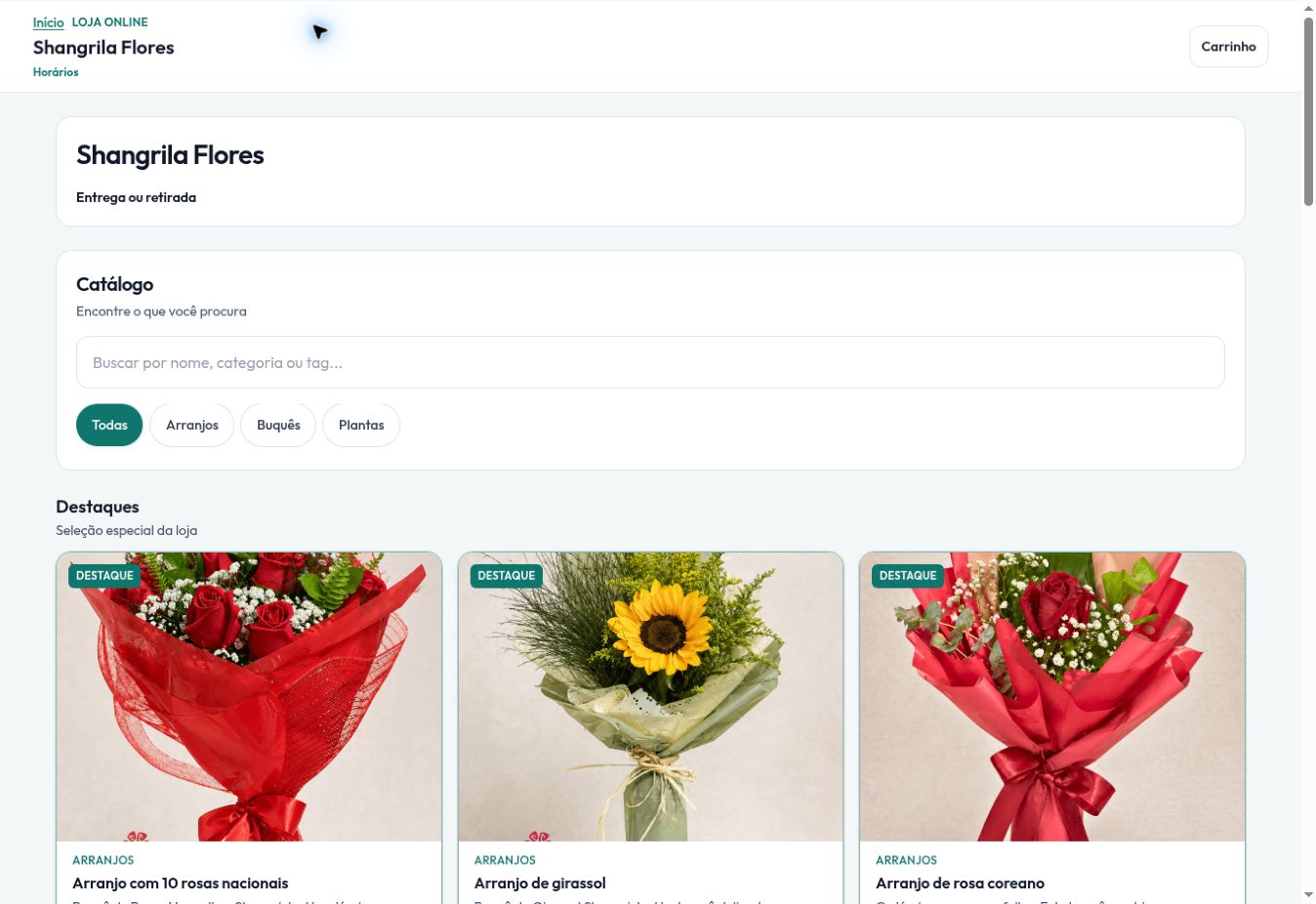The height and width of the screenshot is (904, 1316).
Task: Click the Catálogo section heading
Action: pos(115,284)
